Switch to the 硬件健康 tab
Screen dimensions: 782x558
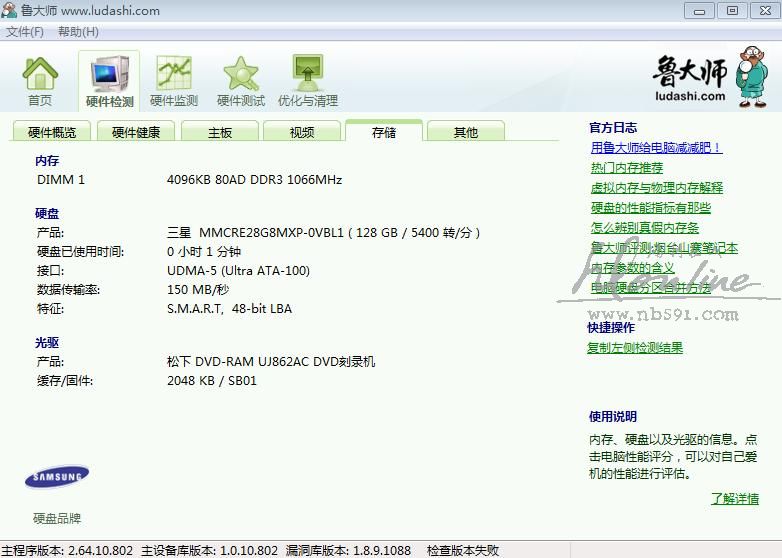[135, 132]
